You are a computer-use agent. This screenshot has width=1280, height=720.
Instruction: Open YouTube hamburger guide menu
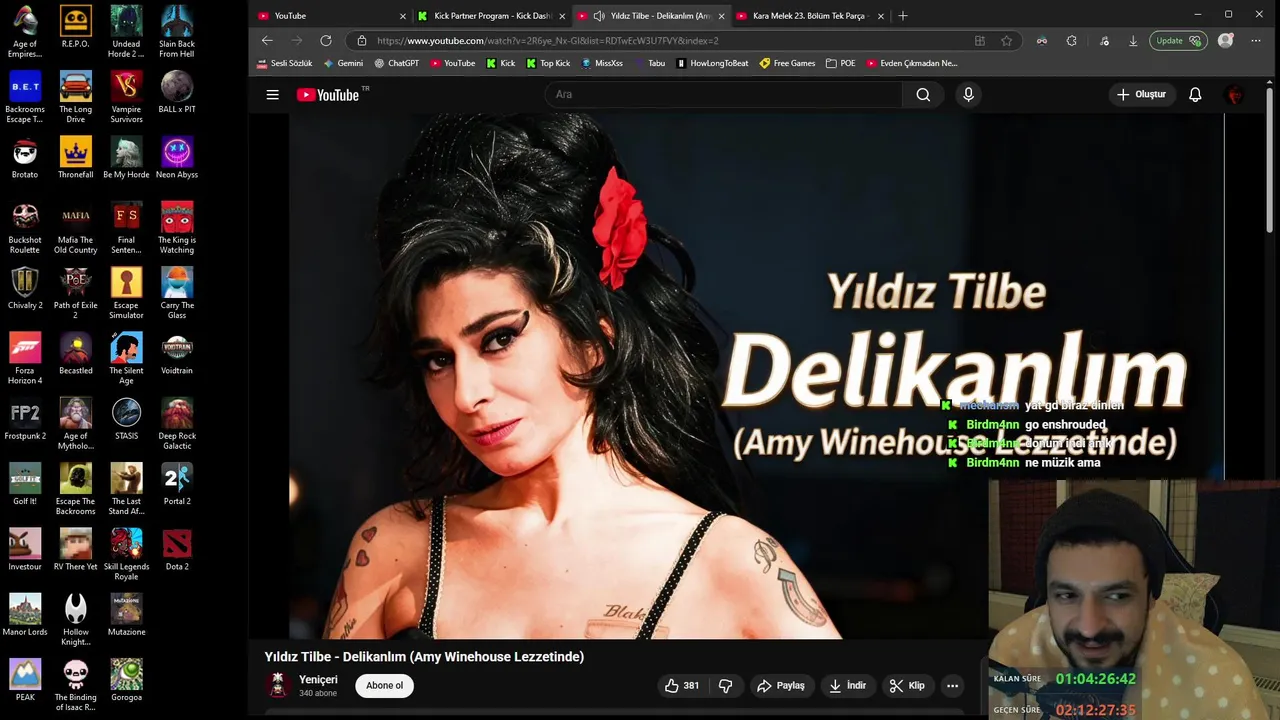[x=272, y=94]
